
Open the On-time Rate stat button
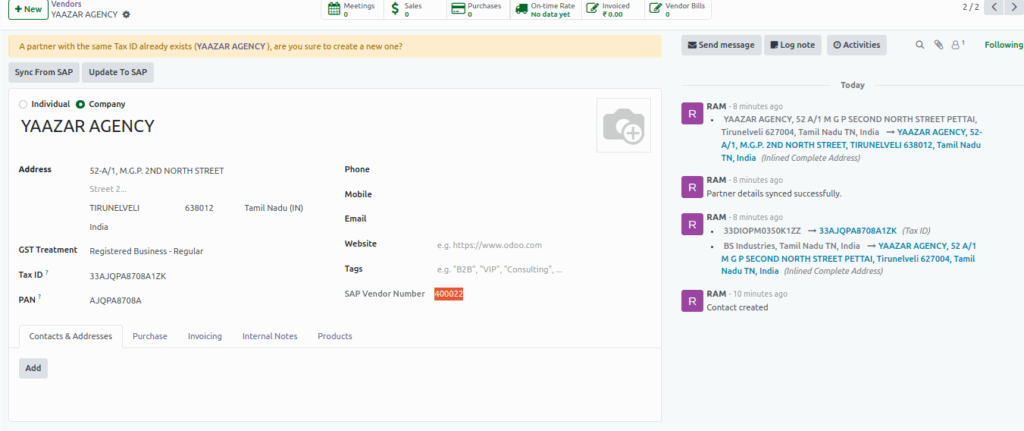(x=545, y=9)
